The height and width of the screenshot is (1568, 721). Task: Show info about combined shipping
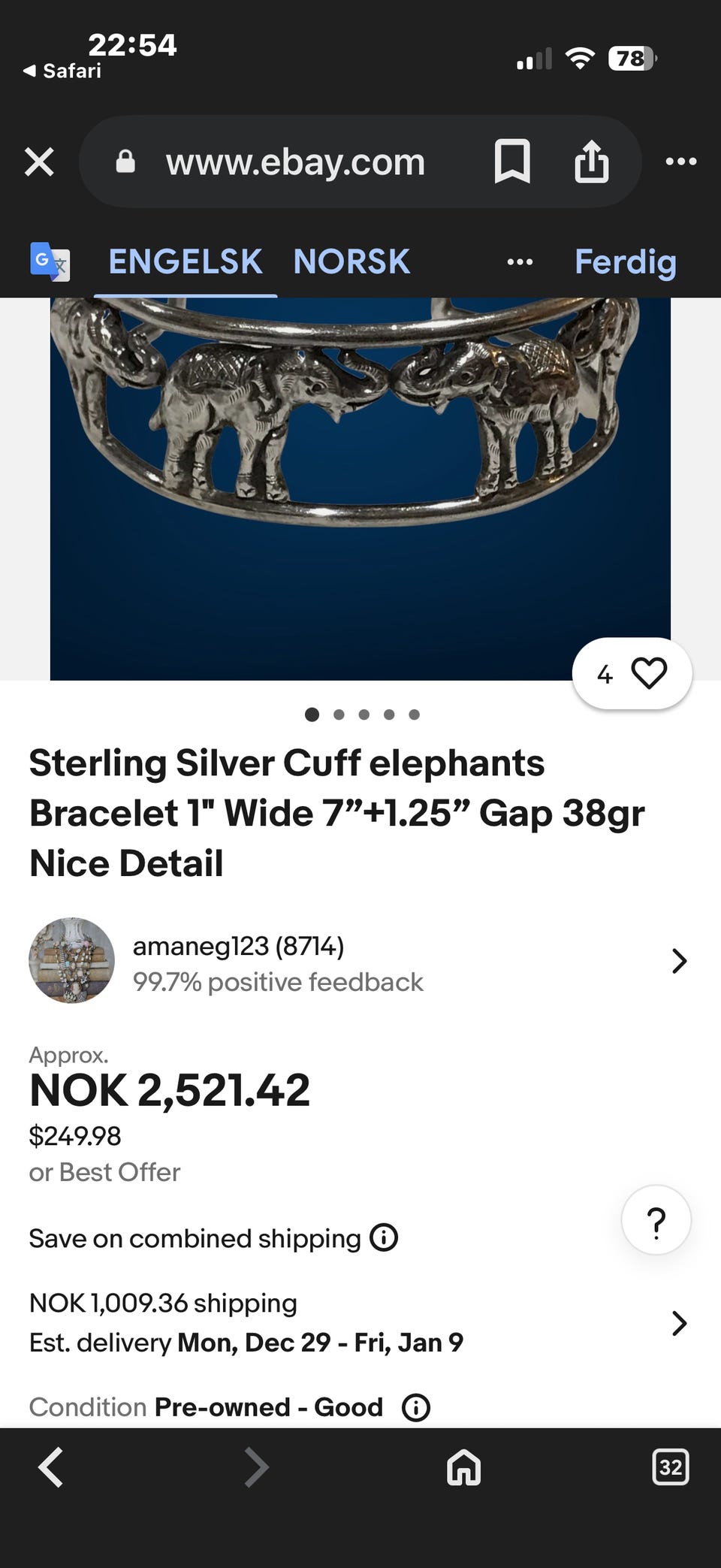[384, 1237]
